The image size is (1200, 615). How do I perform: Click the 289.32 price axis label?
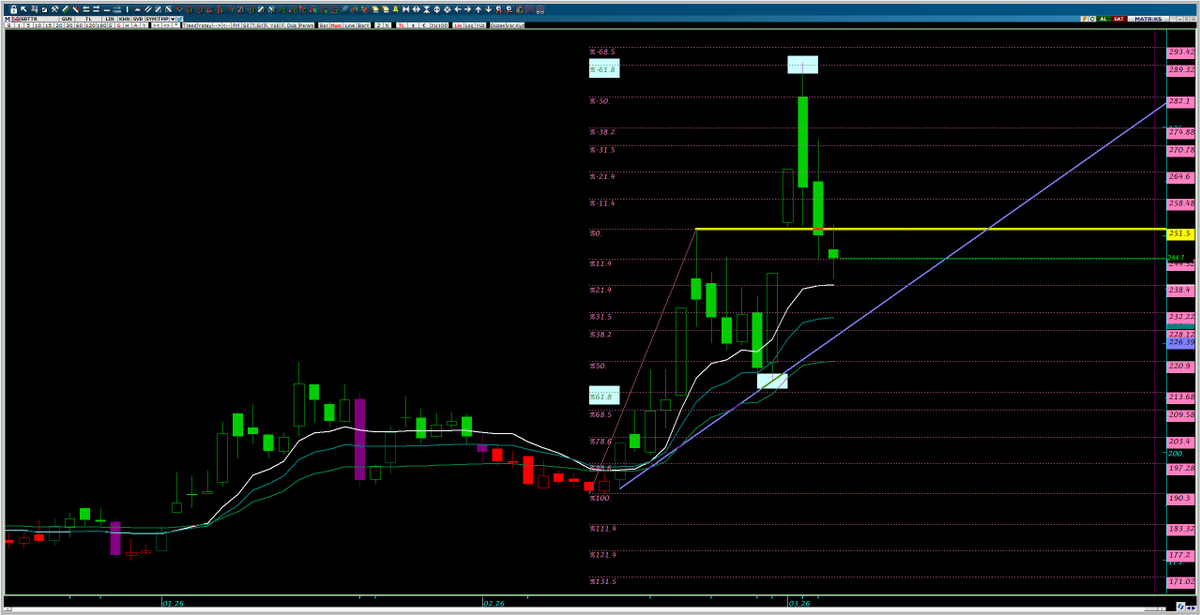click(x=1182, y=69)
